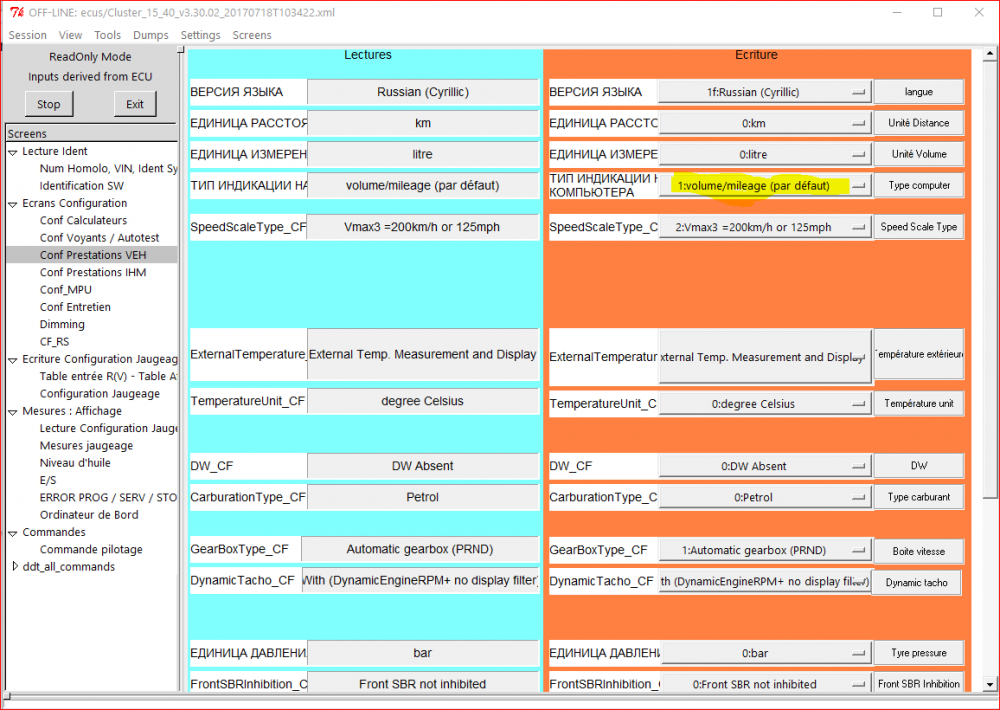Click the Exit button
The image size is (1000, 710).
[x=135, y=104]
